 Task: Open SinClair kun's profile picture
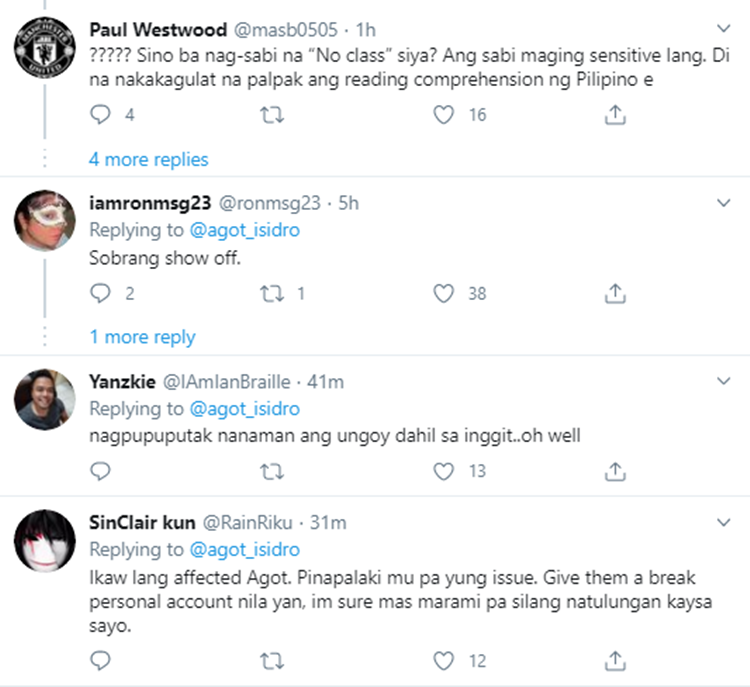(47, 544)
